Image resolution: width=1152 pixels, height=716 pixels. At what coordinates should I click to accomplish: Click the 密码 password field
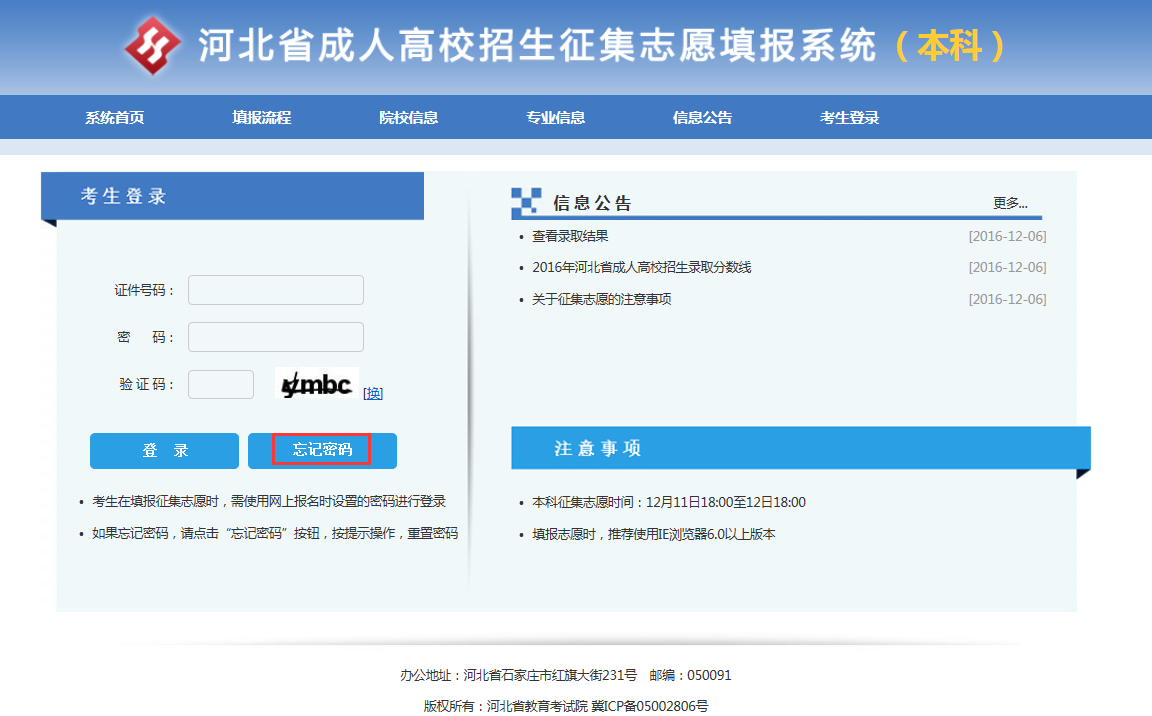click(x=276, y=337)
